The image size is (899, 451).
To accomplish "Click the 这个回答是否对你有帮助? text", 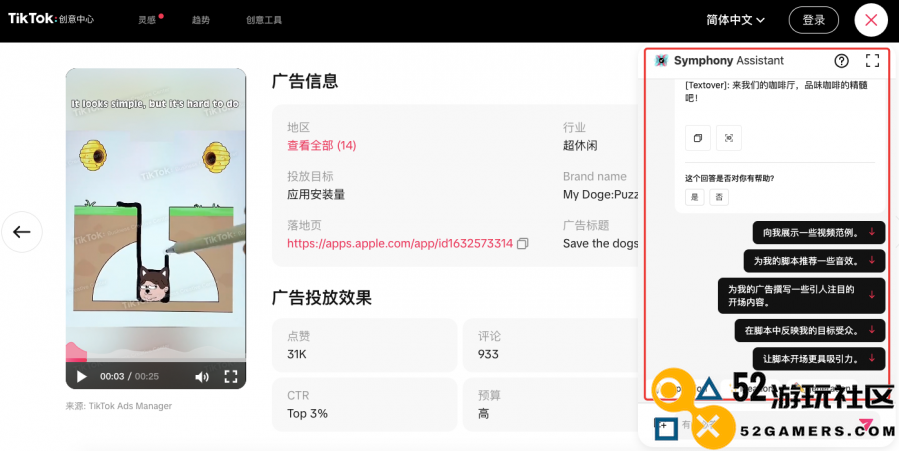I will coord(730,178).
